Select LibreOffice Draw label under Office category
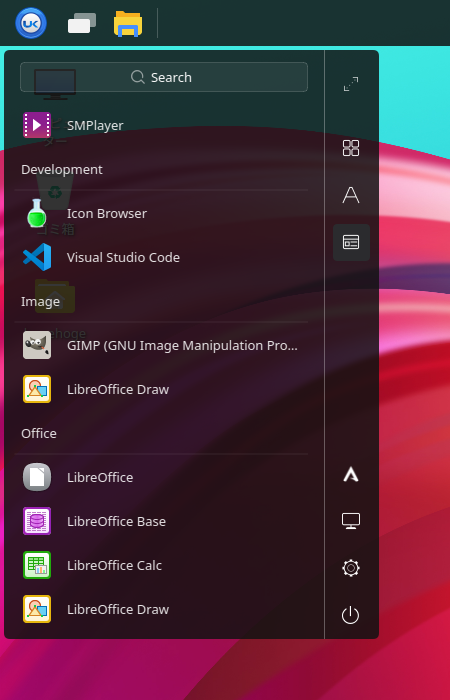 [x=118, y=609]
